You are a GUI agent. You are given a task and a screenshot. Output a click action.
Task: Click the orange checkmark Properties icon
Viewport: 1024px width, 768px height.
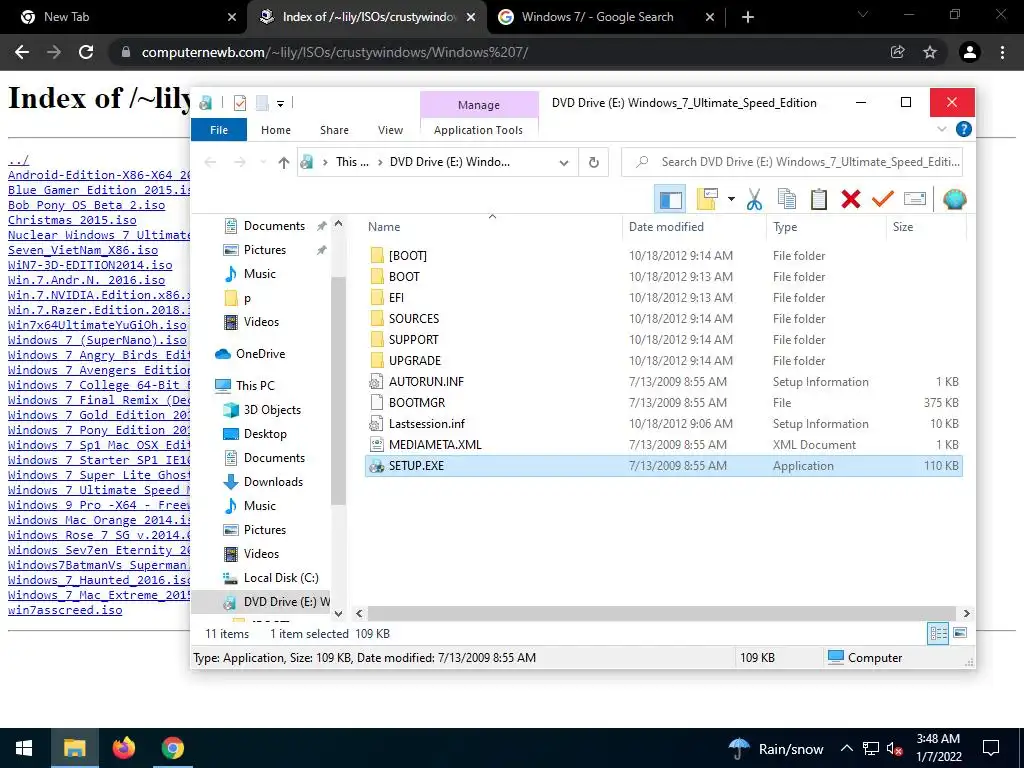click(x=882, y=199)
